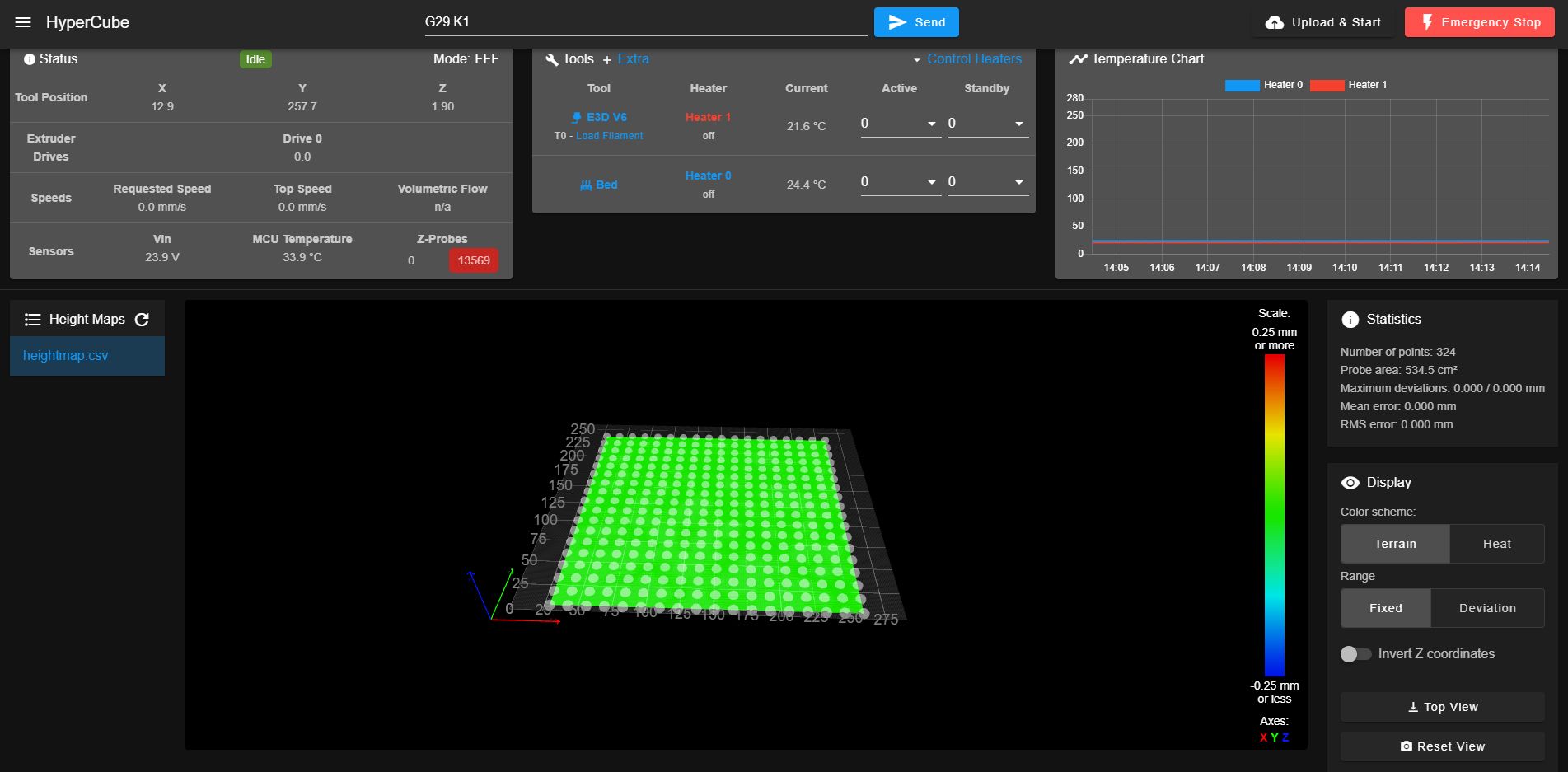The height and width of the screenshot is (772, 1568).
Task: Click the Mean error: 0.000 mm text
Action: click(1397, 406)
